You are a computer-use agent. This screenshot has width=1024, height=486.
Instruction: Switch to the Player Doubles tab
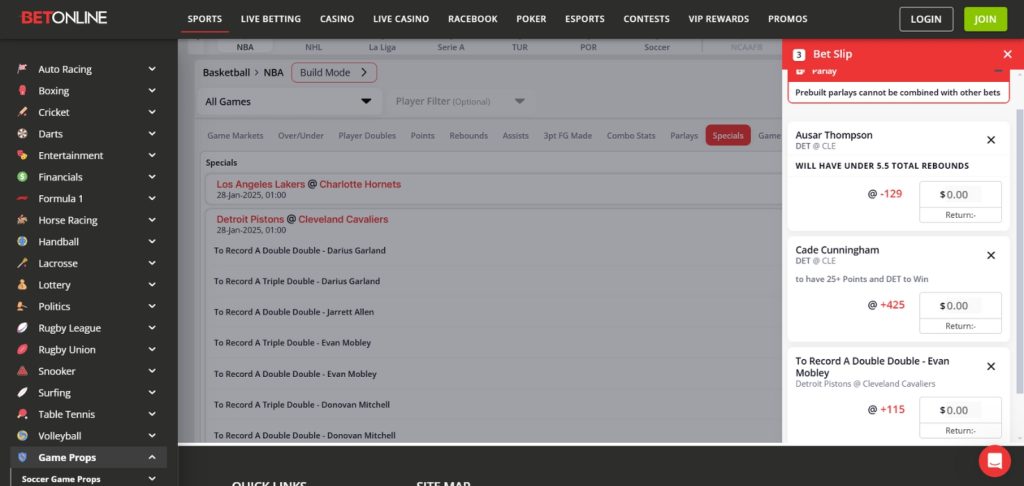[367, 136]
